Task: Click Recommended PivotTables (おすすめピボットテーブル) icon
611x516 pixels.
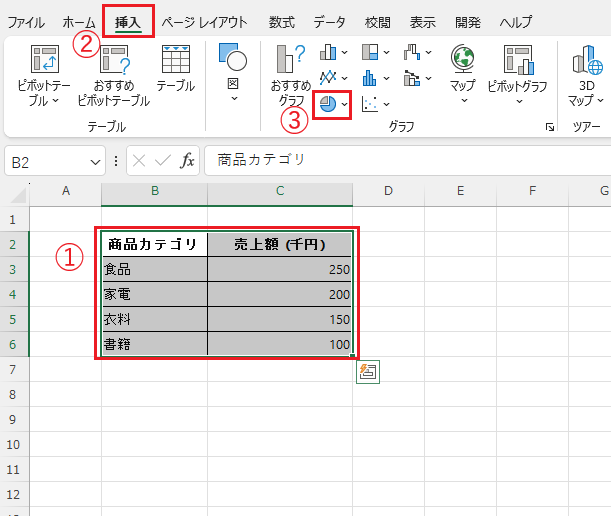Action: [x=114, y=60]
